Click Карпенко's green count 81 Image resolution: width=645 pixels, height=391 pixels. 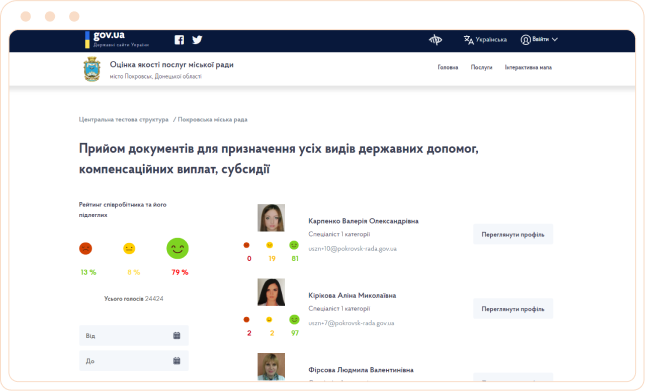click(295, 259)
